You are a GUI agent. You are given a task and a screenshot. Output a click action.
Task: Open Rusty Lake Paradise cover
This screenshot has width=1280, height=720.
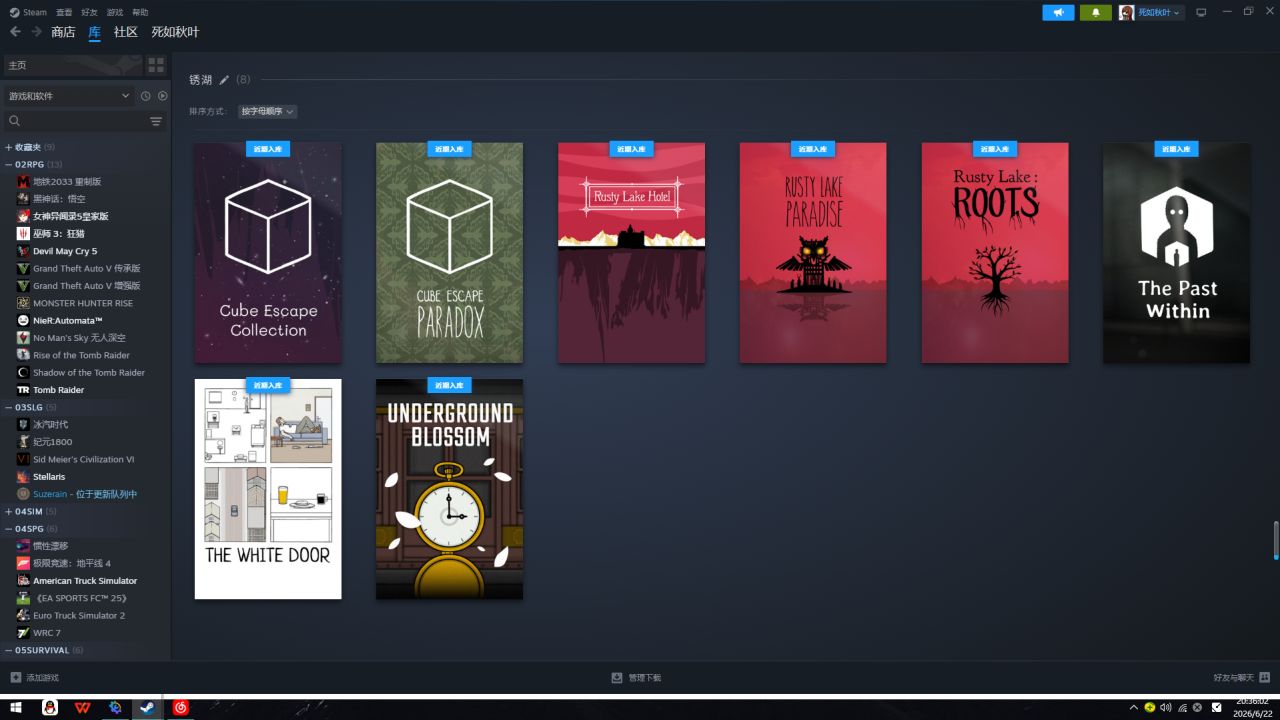coord(813,253)
